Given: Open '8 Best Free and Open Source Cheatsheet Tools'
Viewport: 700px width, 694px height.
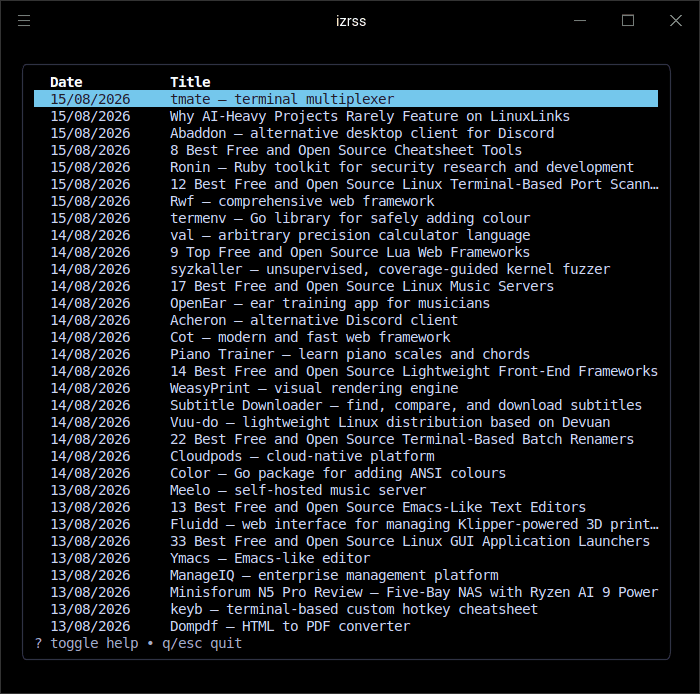Looking at the screenshot, I should tap(346, 150).
